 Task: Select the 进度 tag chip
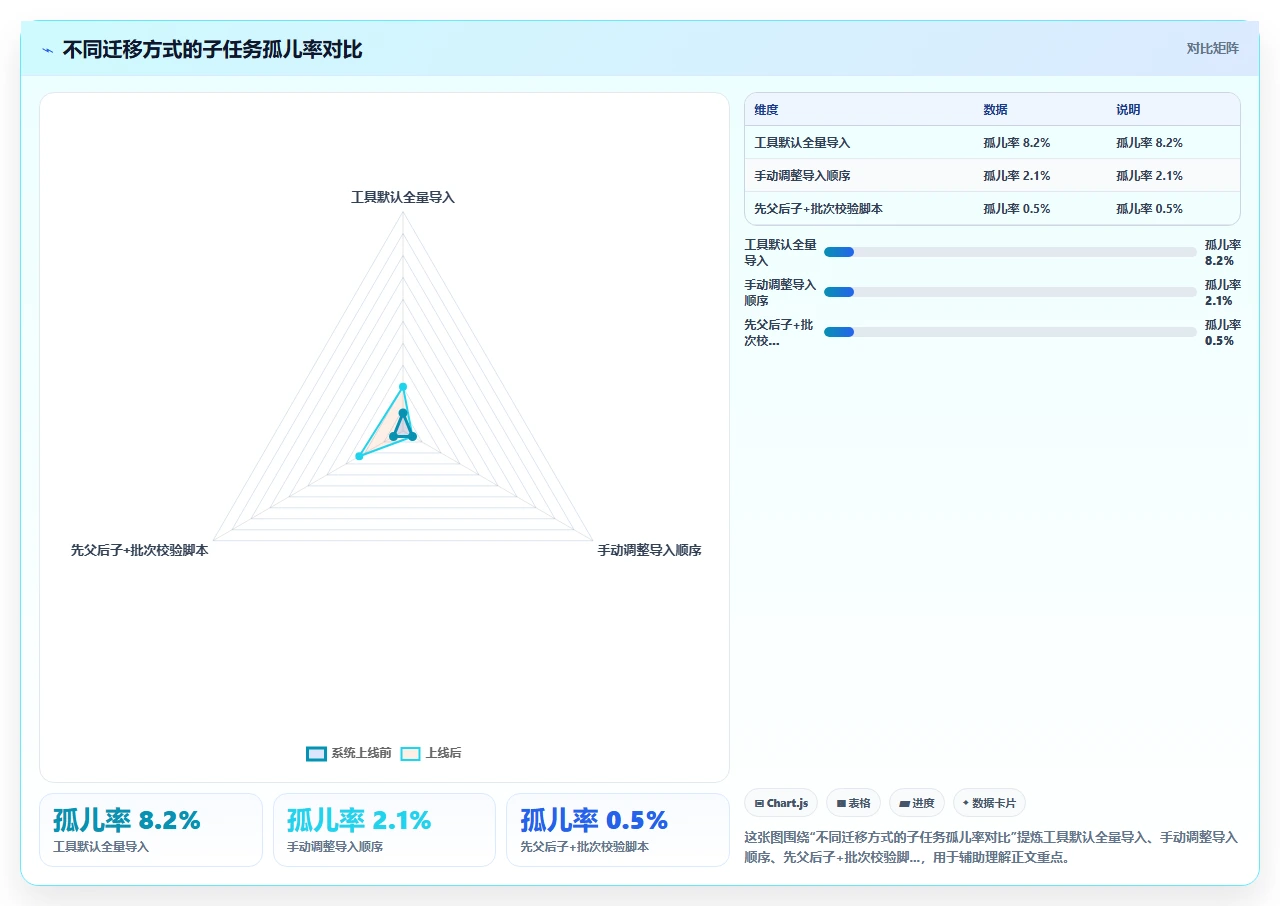click(916, 803)
